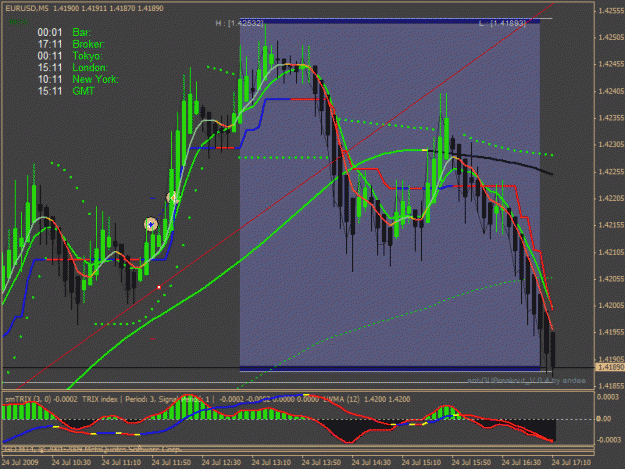This screenshot has width=625, height=469.
Task: Click the 24 Jul 13:50 time axis label
Action: click(x=321, y=463)
